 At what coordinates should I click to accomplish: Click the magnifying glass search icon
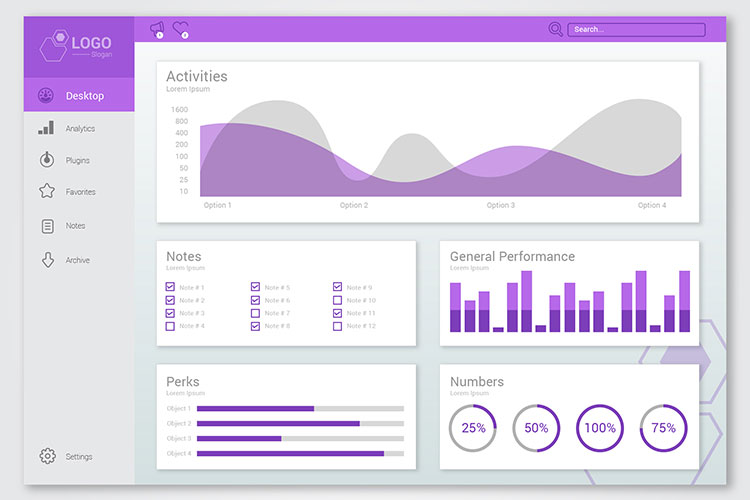(x=555, y=29)
